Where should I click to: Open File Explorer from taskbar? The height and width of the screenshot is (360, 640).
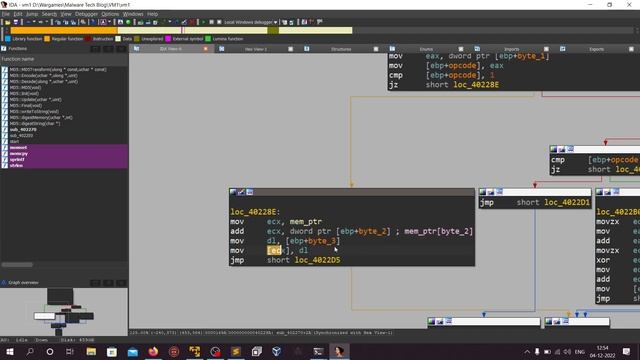click(x=91, y=351)
